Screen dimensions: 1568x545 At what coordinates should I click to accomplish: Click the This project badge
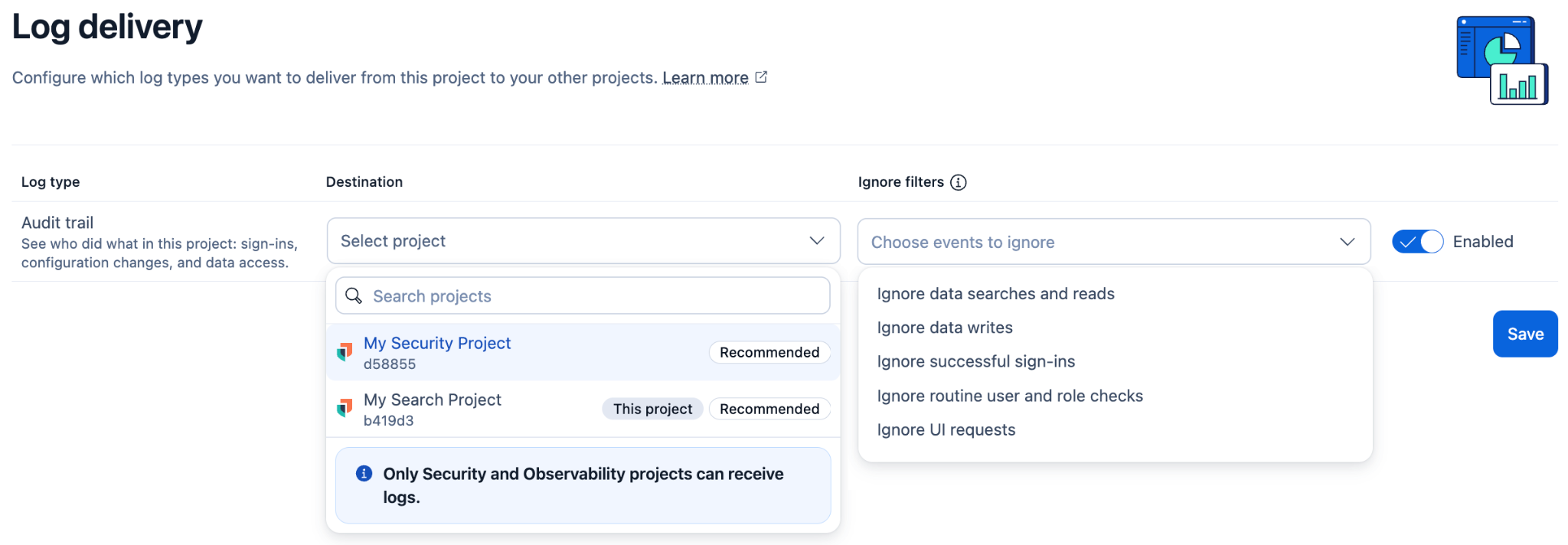(x=652, y=409)
